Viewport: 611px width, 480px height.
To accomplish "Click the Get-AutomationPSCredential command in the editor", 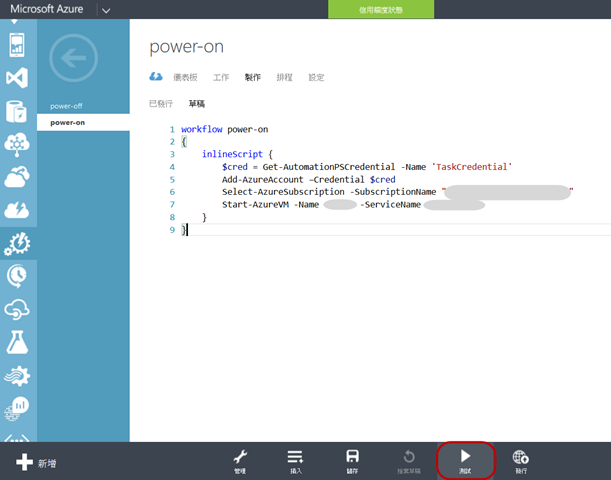I will (328, 167).
